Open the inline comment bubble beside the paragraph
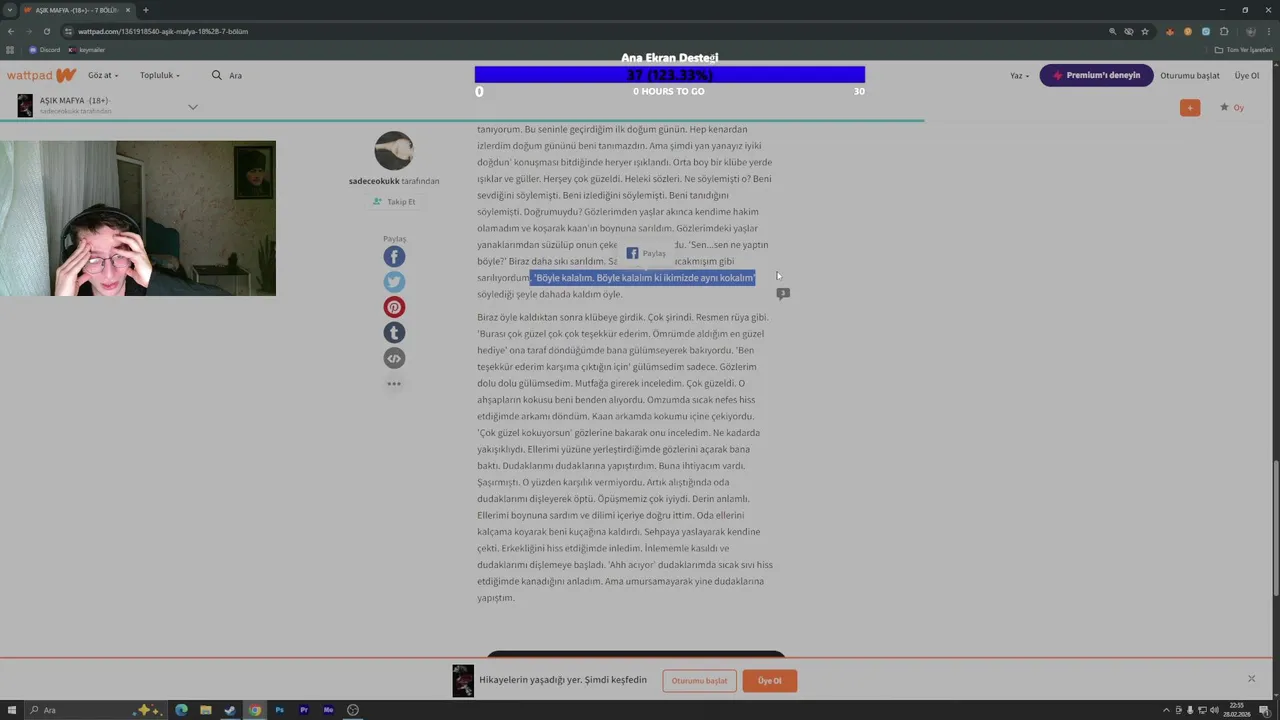 click(x=783, y=294)
